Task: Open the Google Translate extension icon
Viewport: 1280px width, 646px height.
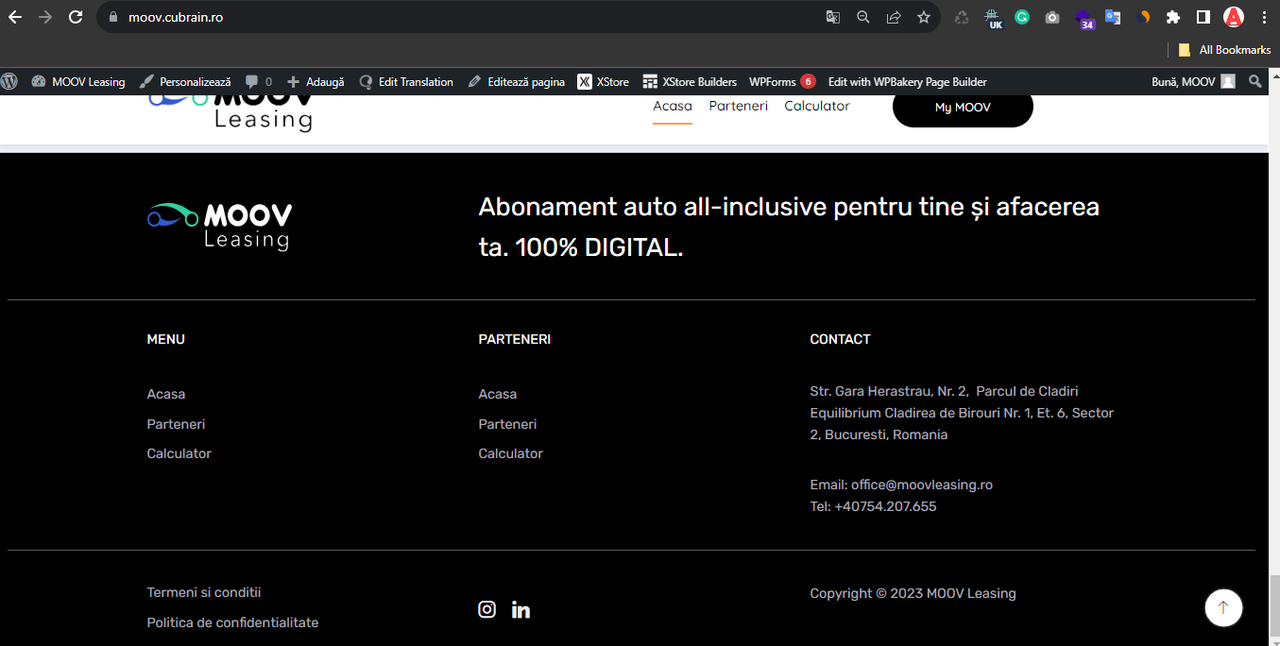Action: pyautogui.click(x=1113, y=17)
